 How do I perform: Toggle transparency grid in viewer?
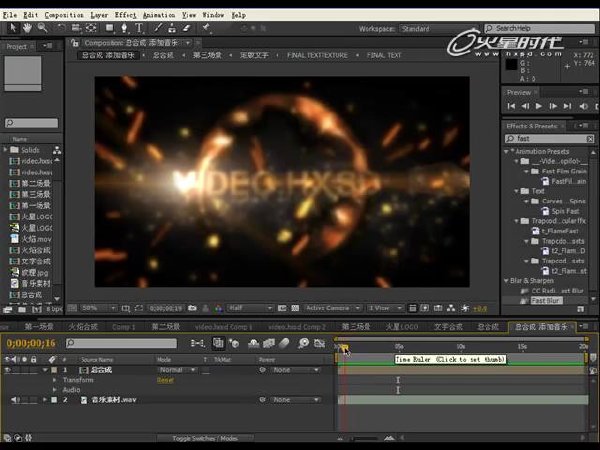295,308
